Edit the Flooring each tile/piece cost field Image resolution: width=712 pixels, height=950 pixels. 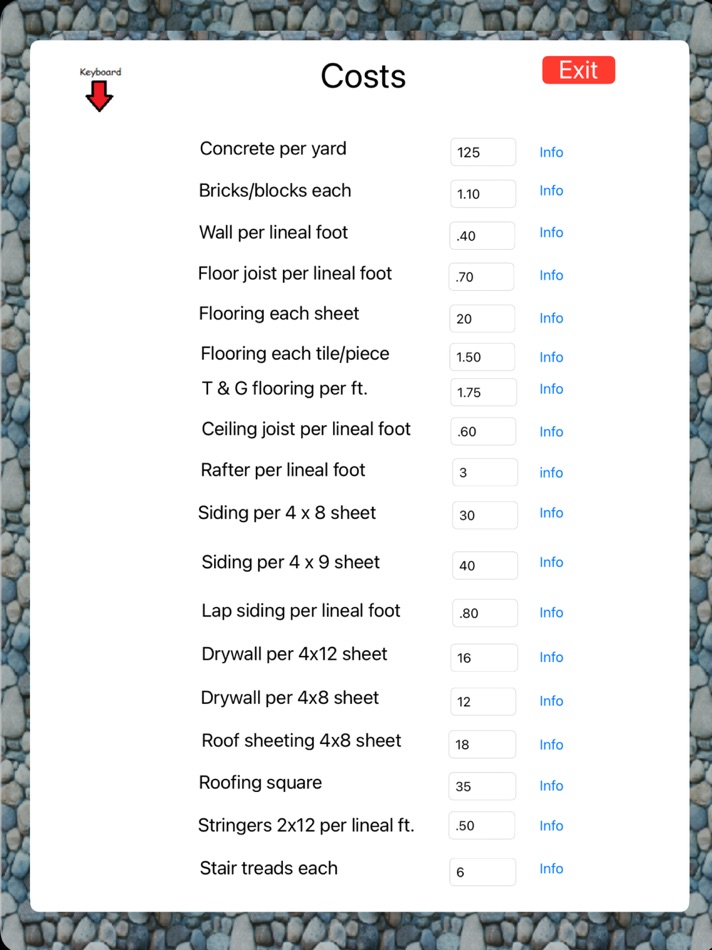tap(482, 356)
